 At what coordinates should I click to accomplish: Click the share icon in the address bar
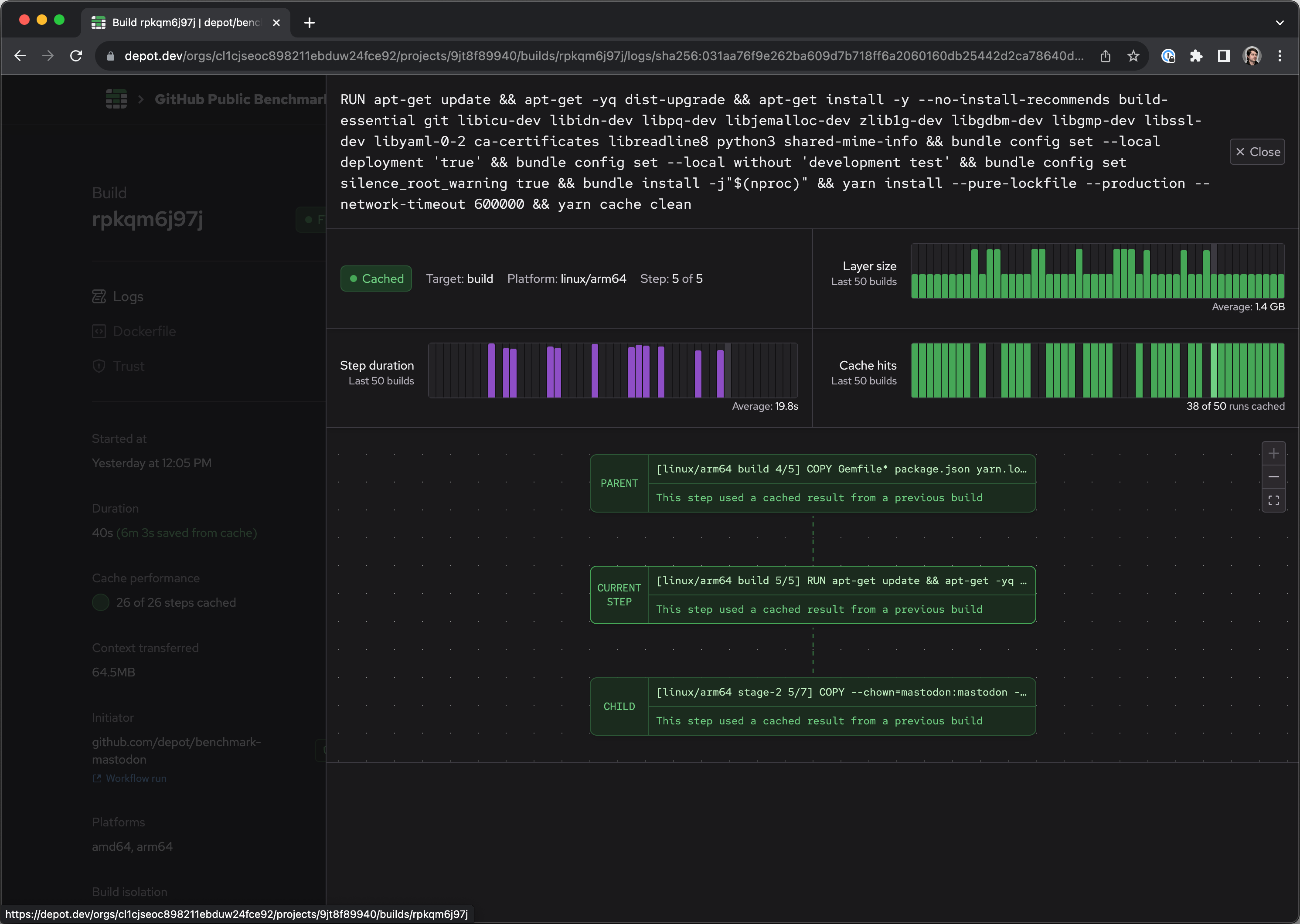[x=1106, y=56]
